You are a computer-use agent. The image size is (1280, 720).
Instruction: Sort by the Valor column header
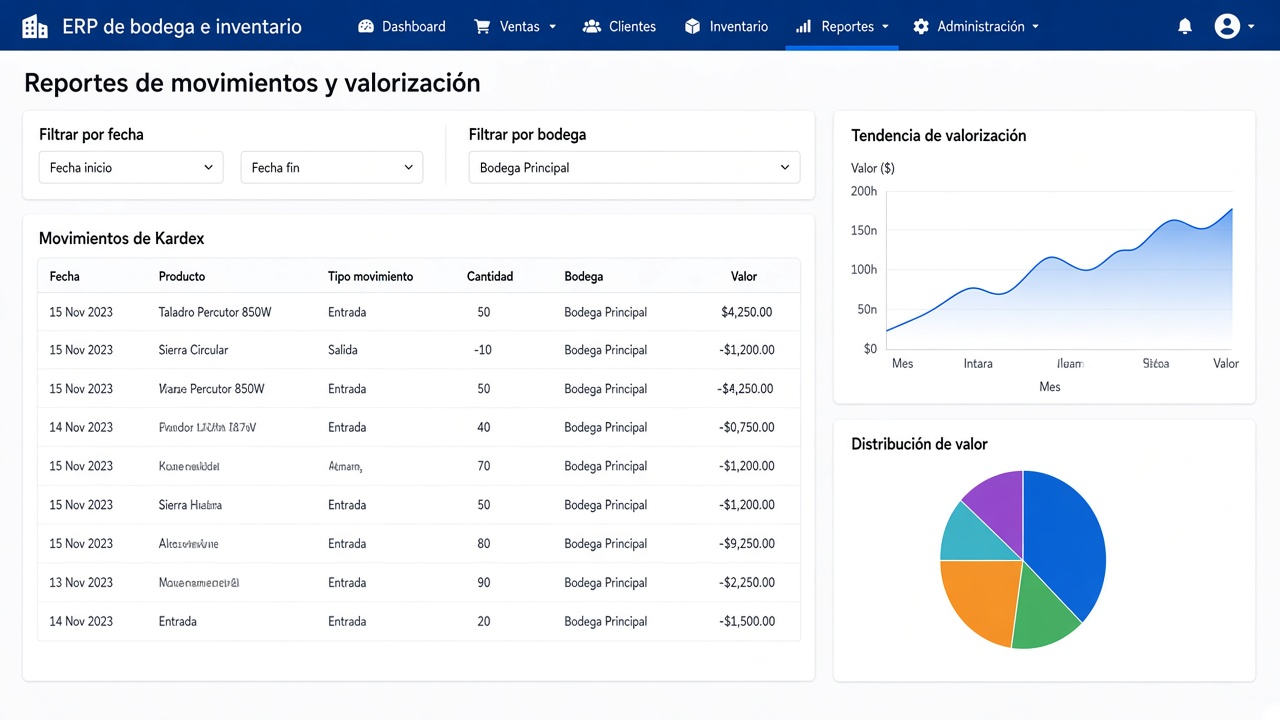744,276
